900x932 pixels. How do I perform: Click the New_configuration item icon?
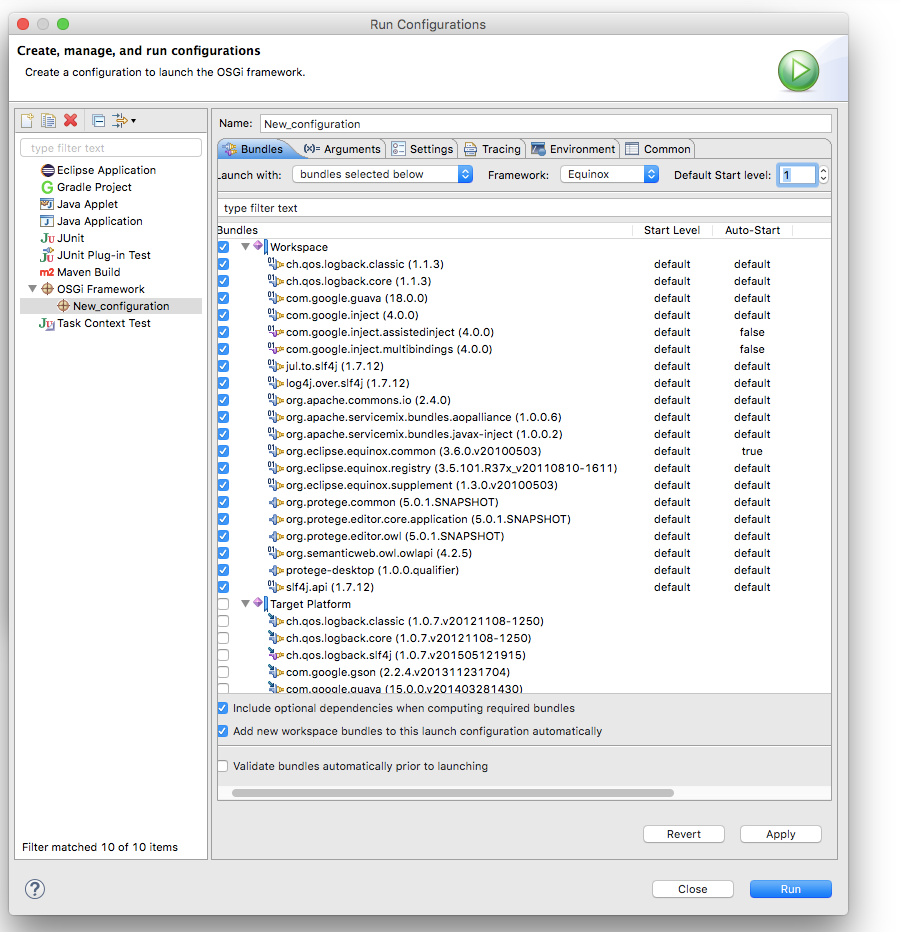tap(64, 306)
